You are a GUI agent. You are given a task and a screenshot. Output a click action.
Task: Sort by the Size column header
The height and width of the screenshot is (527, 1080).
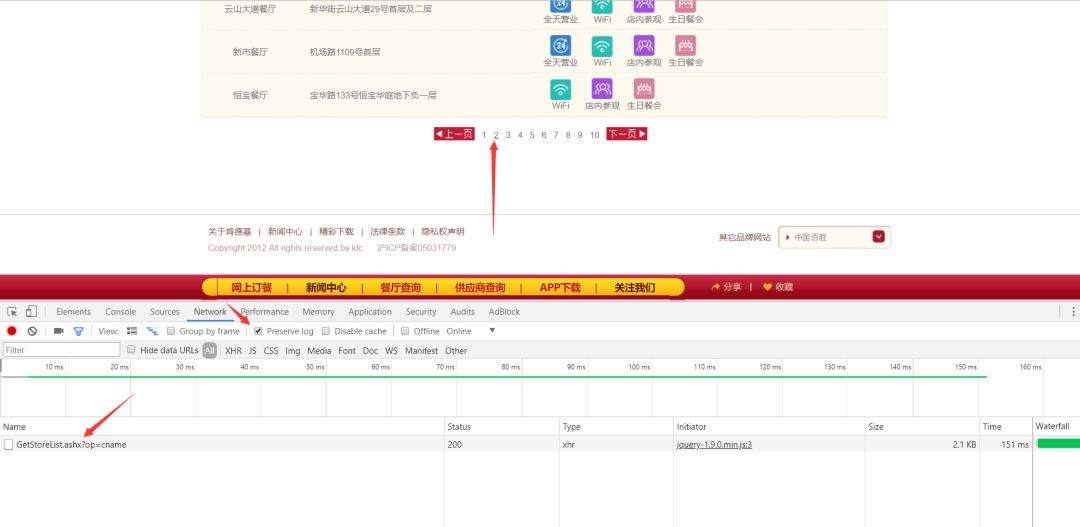point(922,426)
